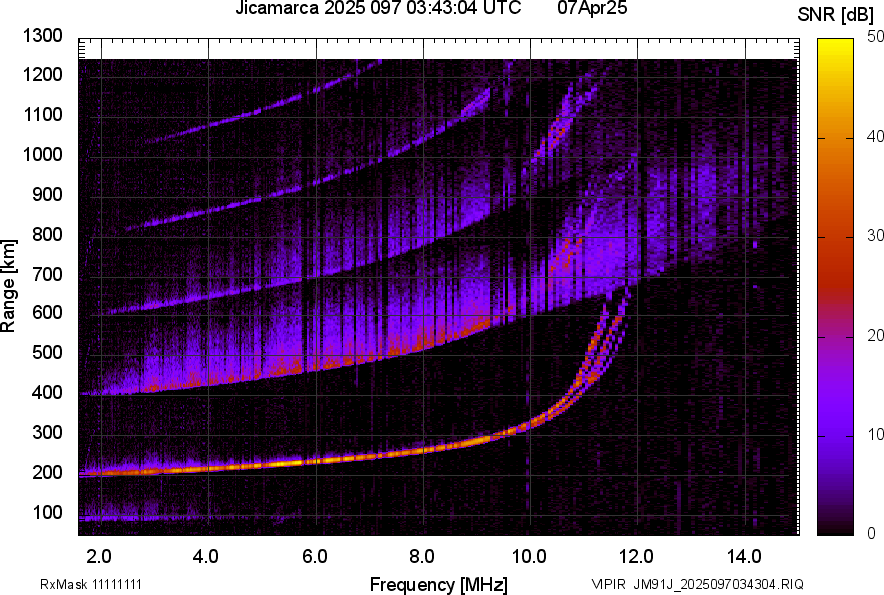Click the 900 range tick label
The image size is (884, 595).
[47, 194]
